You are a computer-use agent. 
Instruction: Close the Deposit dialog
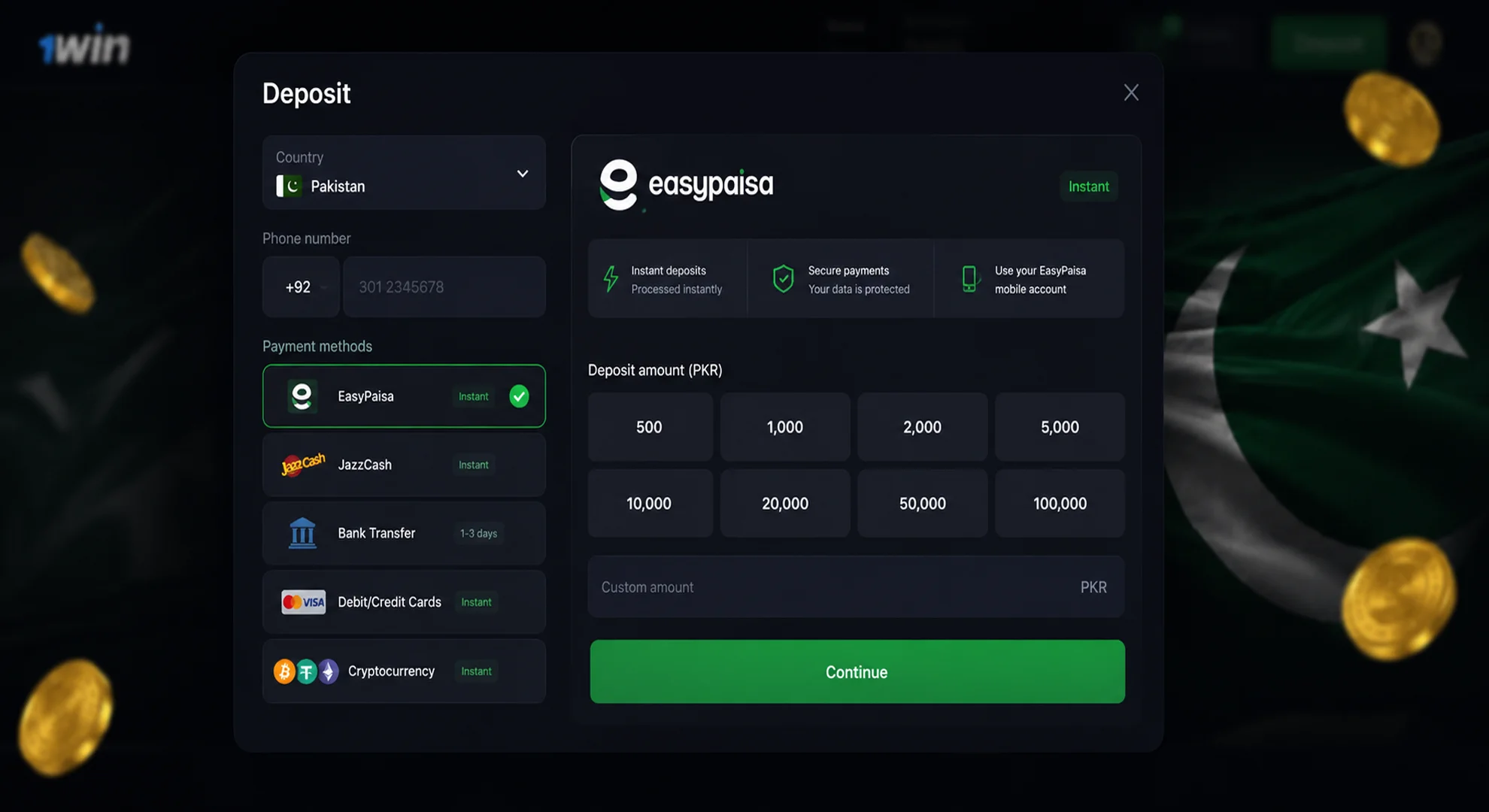[x=1131, y=92]
